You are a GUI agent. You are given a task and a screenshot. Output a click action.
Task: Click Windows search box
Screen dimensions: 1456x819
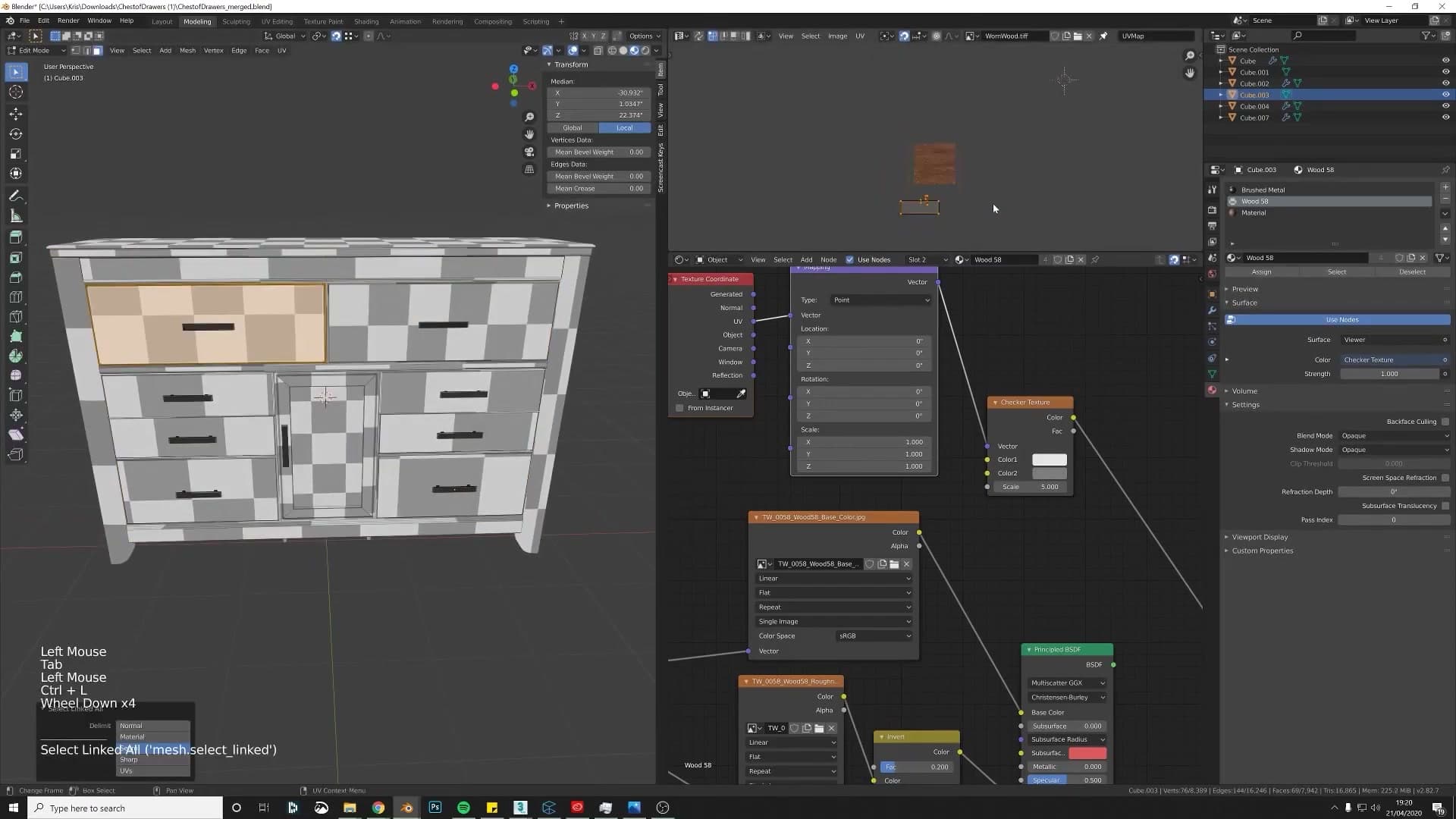click(x=125, y=808)
